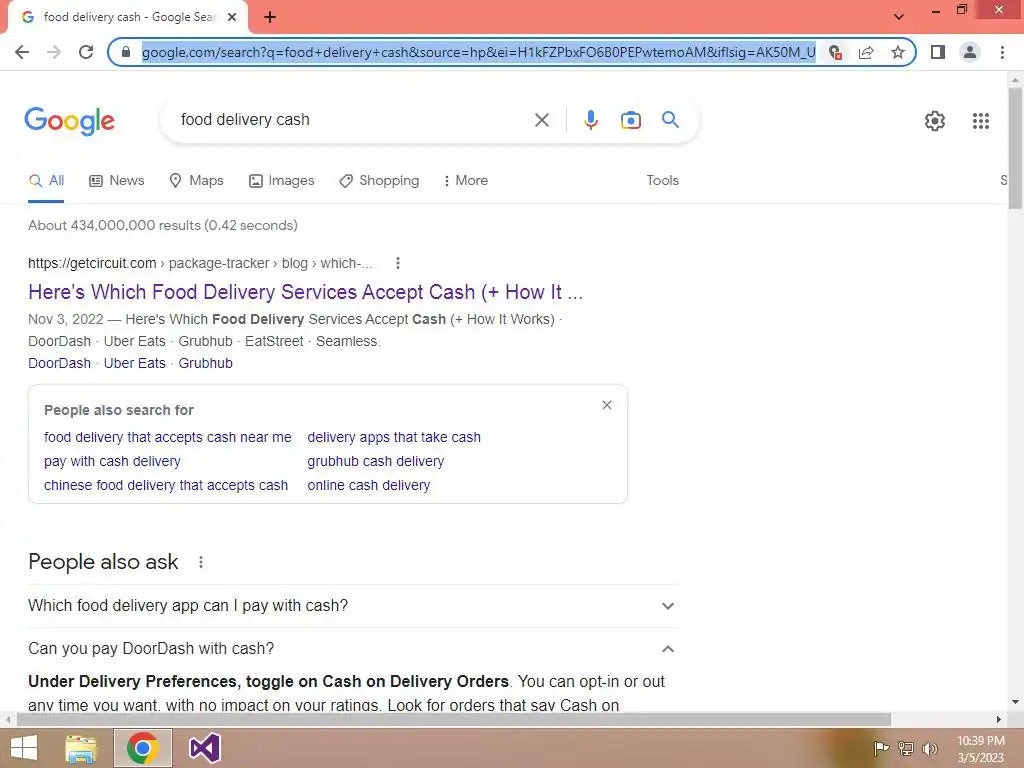Go to the Google logo homepage
This screenshot has height=768, width=1024.
(x=69, y=121)
